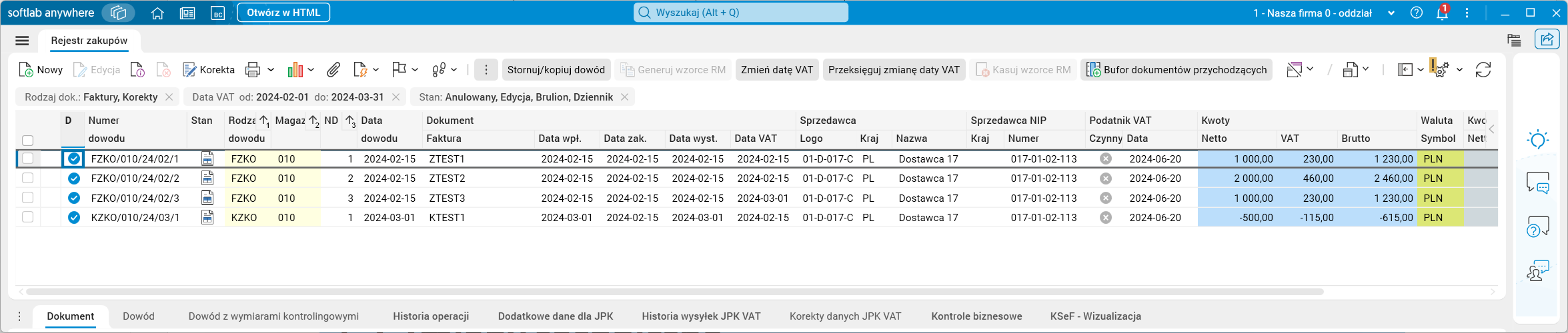This screenshot has height=333, width=1568.
Task: Remove the Rodzaj dok. filter chip
Action: [x=169, y=97]
